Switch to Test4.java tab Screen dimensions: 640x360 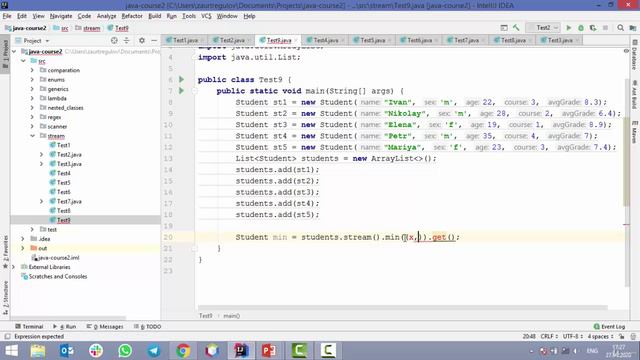pyautogui.click(x=325, y=40)
